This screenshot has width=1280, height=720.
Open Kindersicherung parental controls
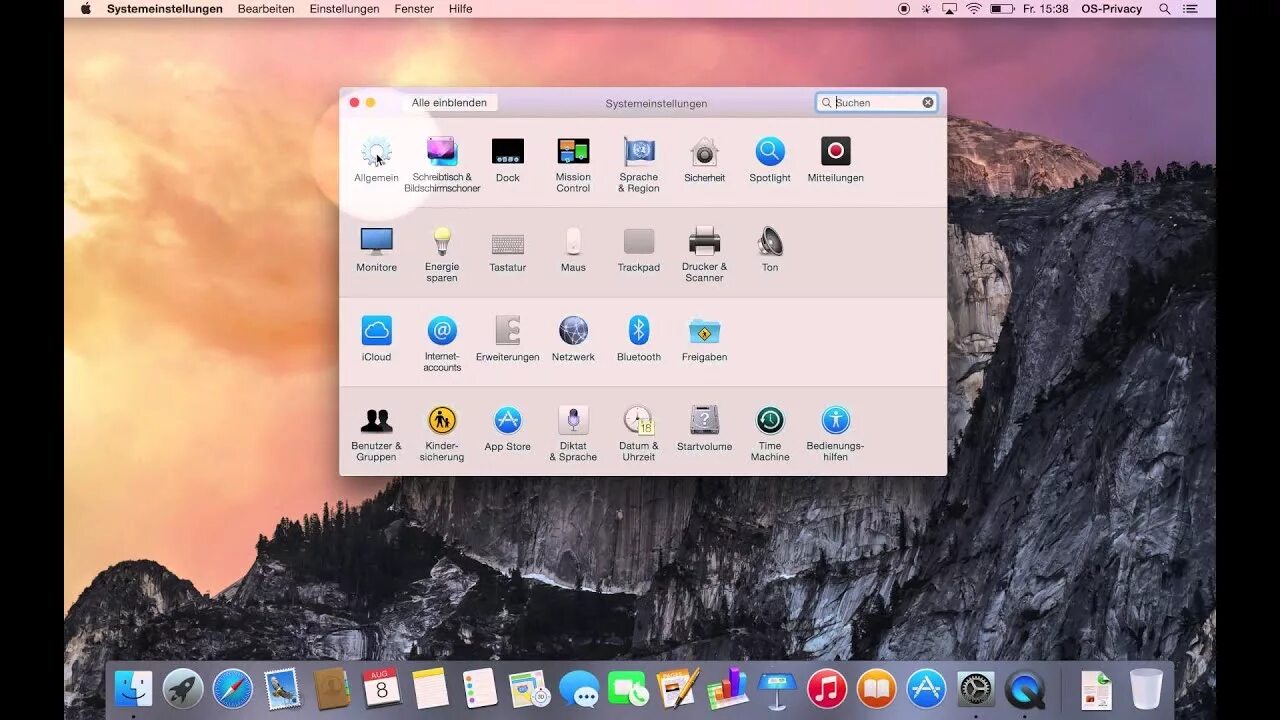[442, 434]
